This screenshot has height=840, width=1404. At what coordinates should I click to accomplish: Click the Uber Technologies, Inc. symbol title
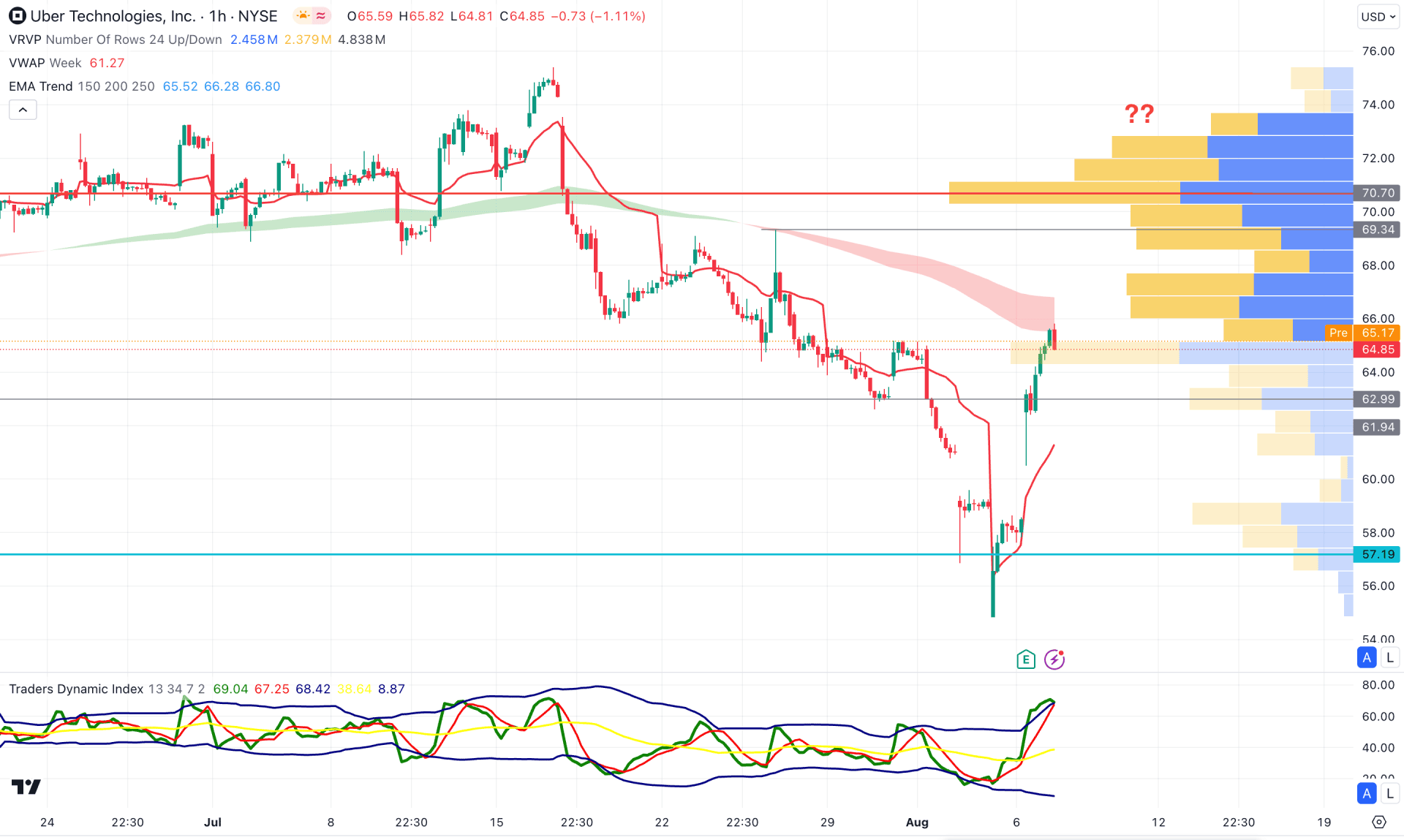pos(113,16)
